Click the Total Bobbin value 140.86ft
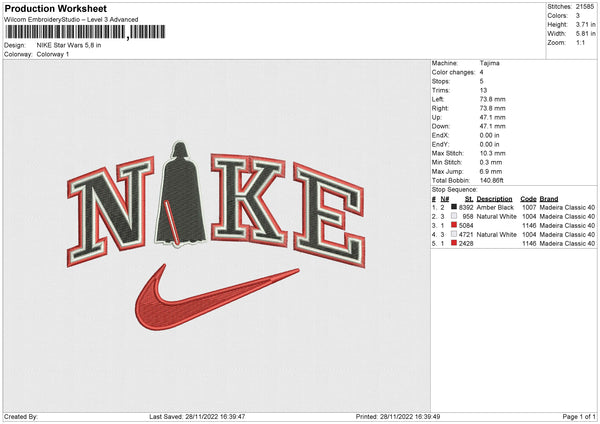This screenshot has height=424, width=600. tap(494, 179)
